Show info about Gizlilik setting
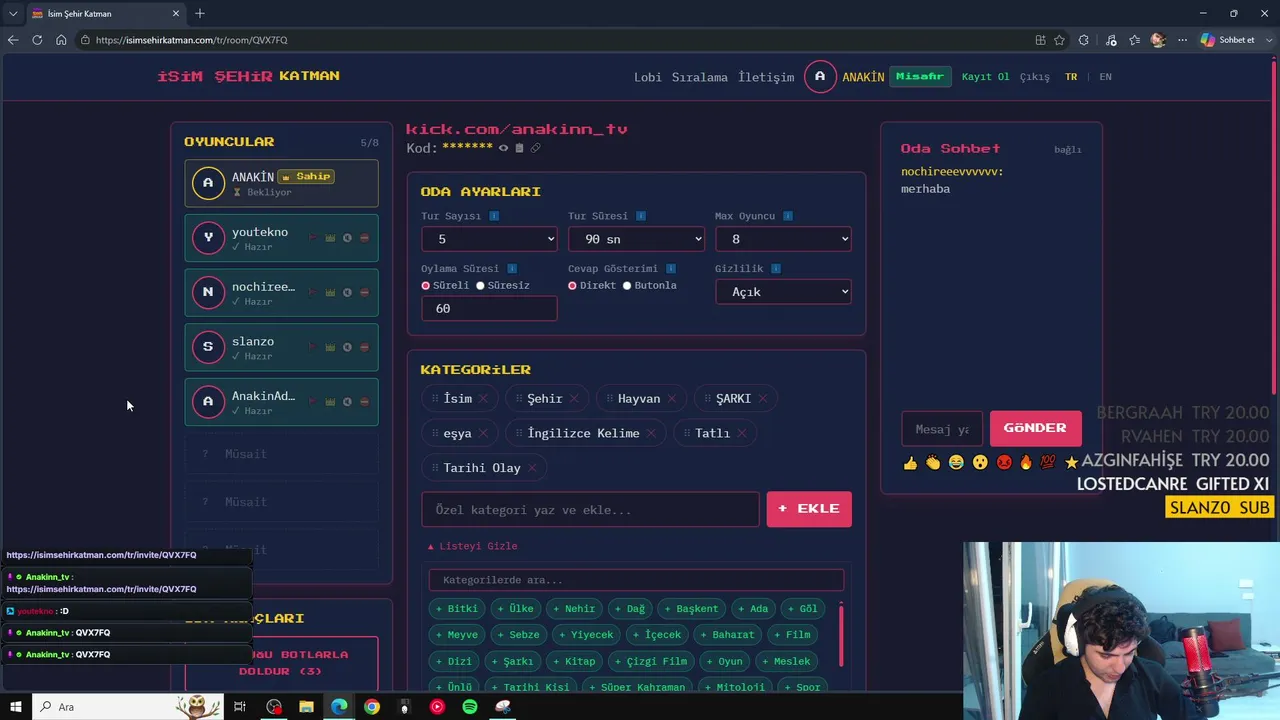 coord(775,269)
